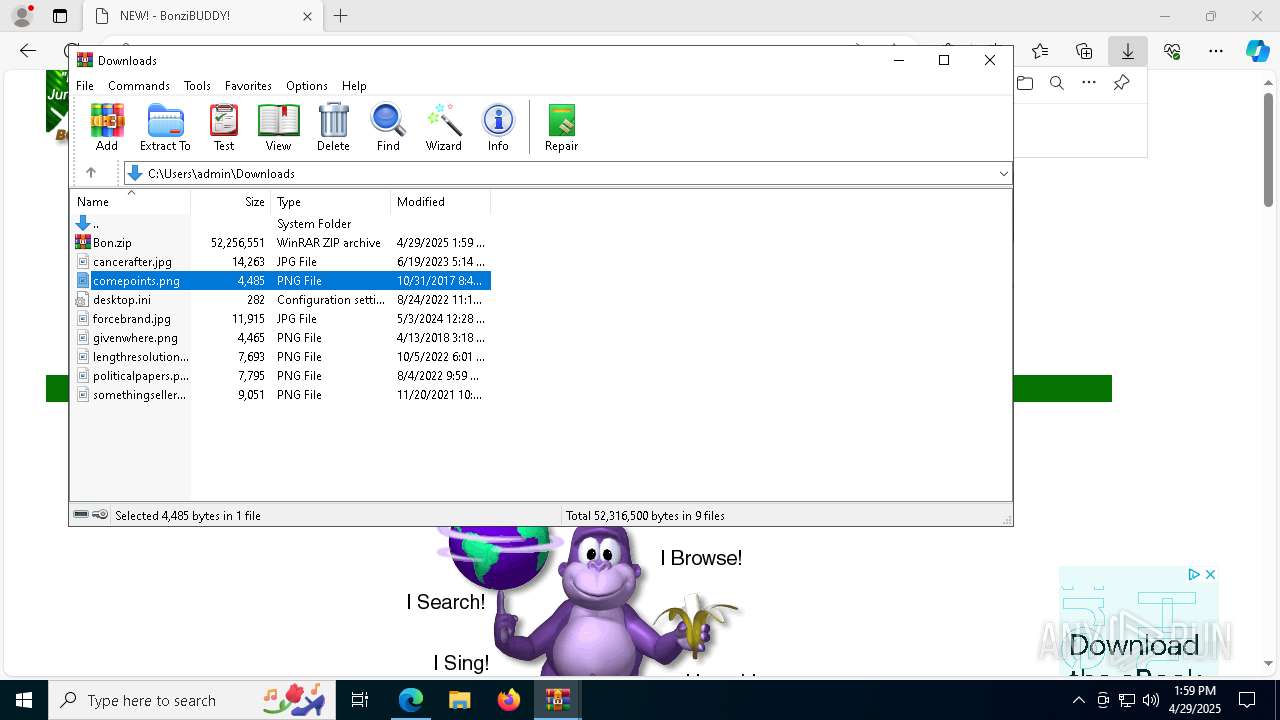
Task: Open File Explorer from taskbar
Action: 459,700
